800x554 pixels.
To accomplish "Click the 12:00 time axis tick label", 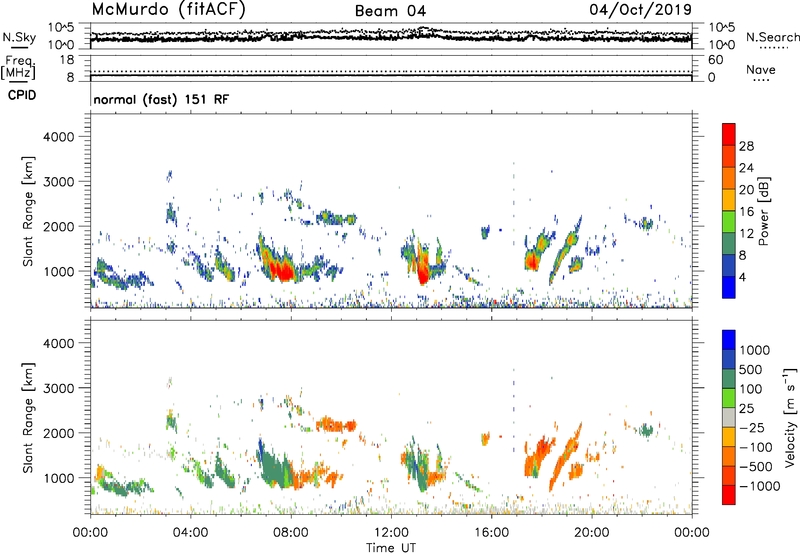I will point(391,533).
